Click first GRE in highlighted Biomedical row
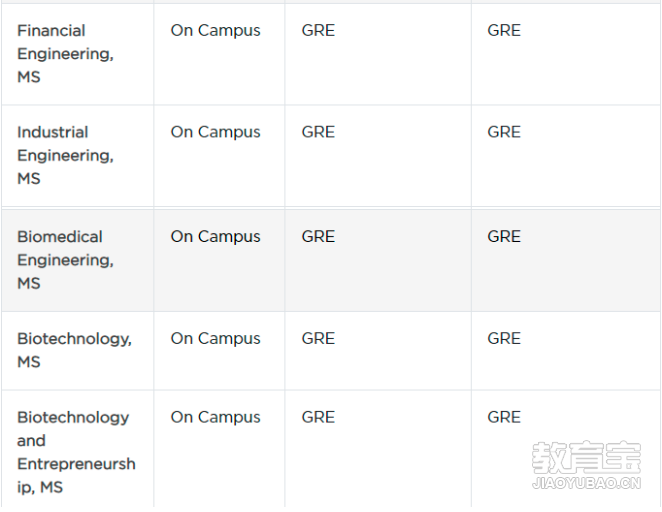Viewport: 662px width, 512px height. click(318, 236)
